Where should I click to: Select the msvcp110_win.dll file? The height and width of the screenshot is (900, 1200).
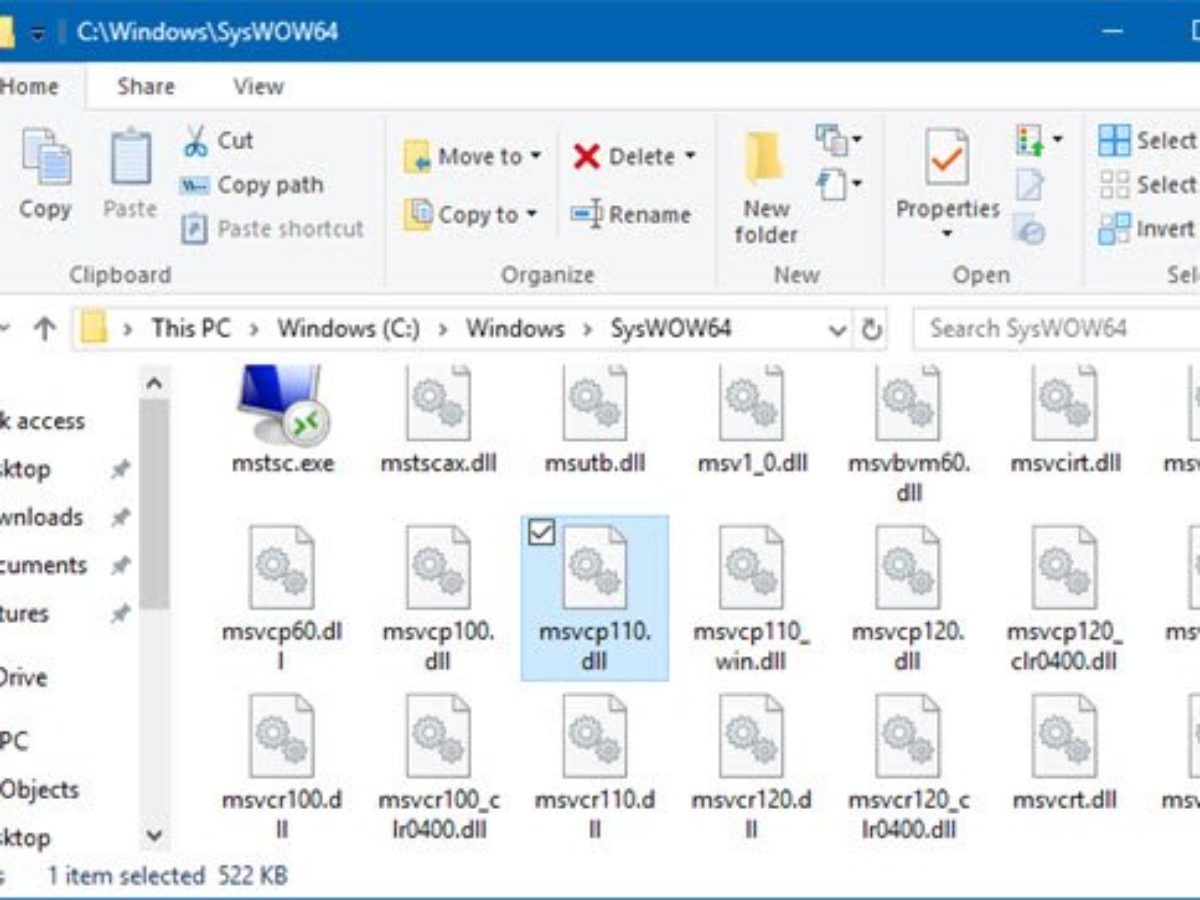pyautogui.click(x=752, y=598)
